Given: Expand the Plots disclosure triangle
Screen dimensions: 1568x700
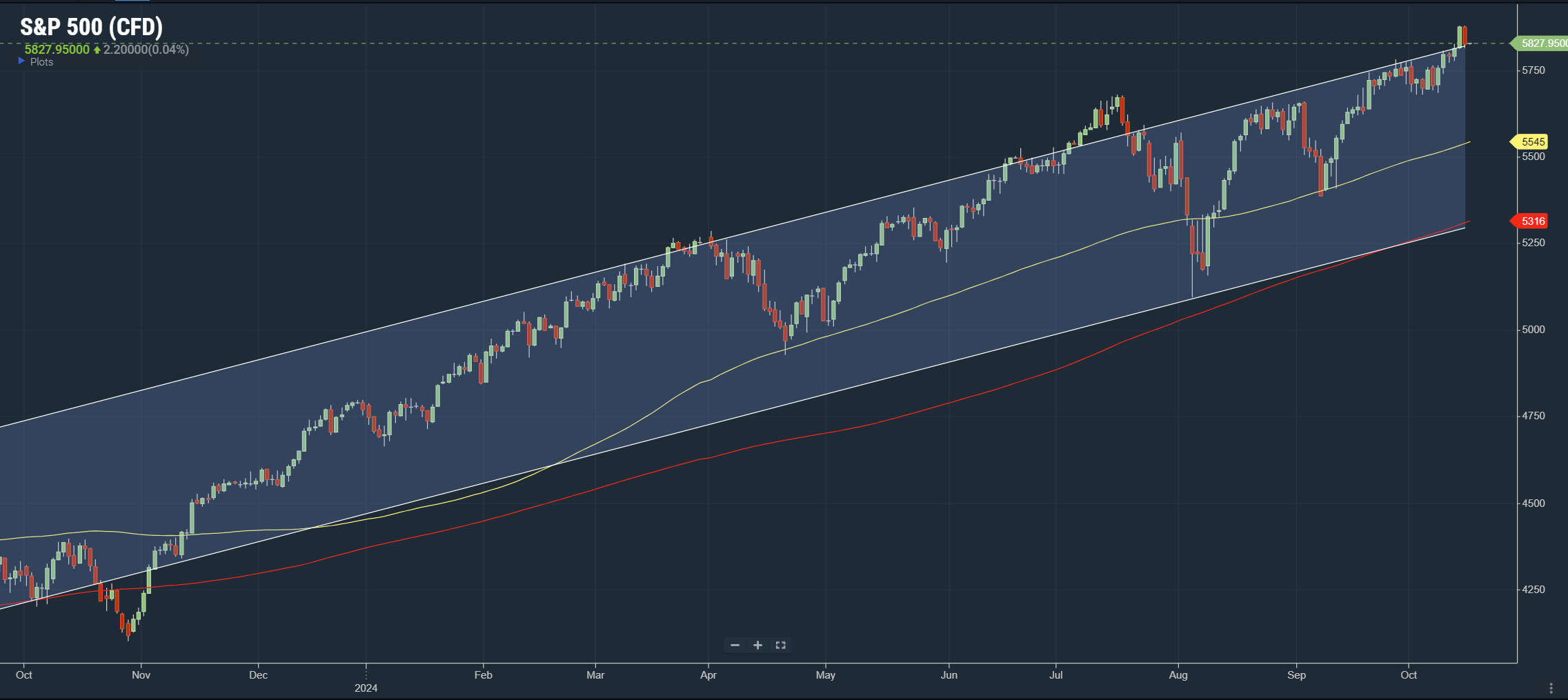Looking at the screenshot, I should point(21,61).
